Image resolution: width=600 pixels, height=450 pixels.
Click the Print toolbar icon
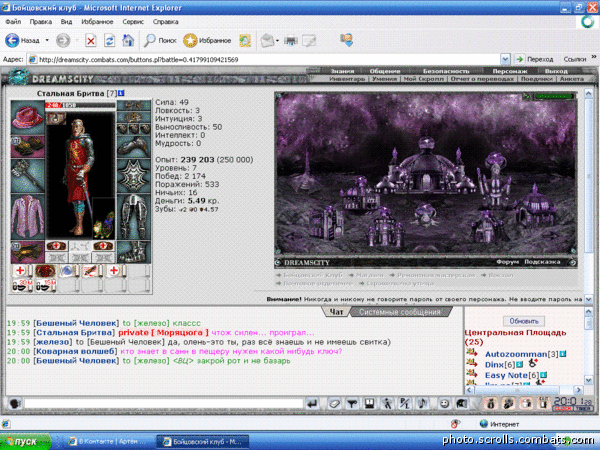(x=291, y=40)
